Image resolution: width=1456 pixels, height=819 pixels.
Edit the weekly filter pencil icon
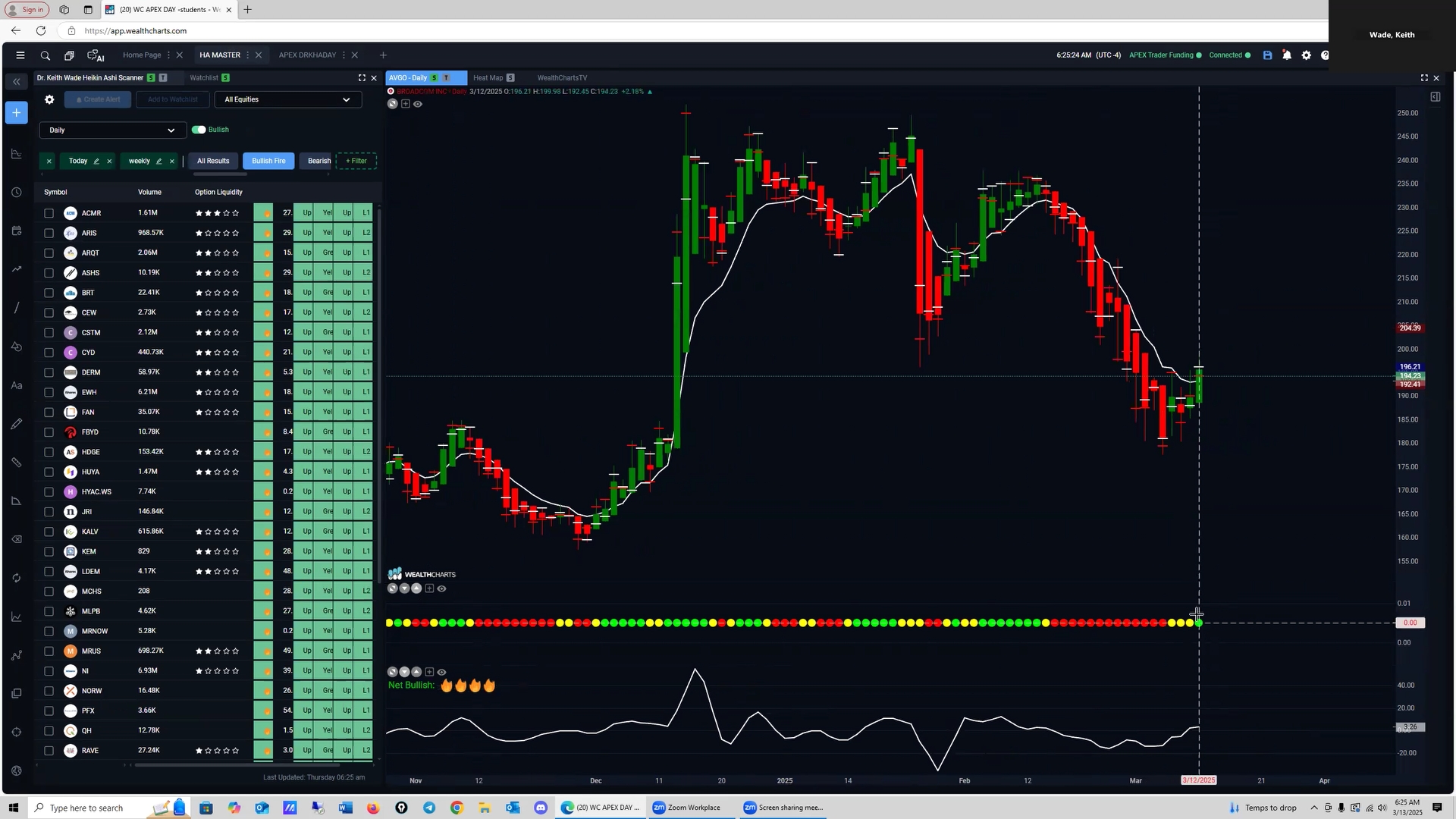158,161
